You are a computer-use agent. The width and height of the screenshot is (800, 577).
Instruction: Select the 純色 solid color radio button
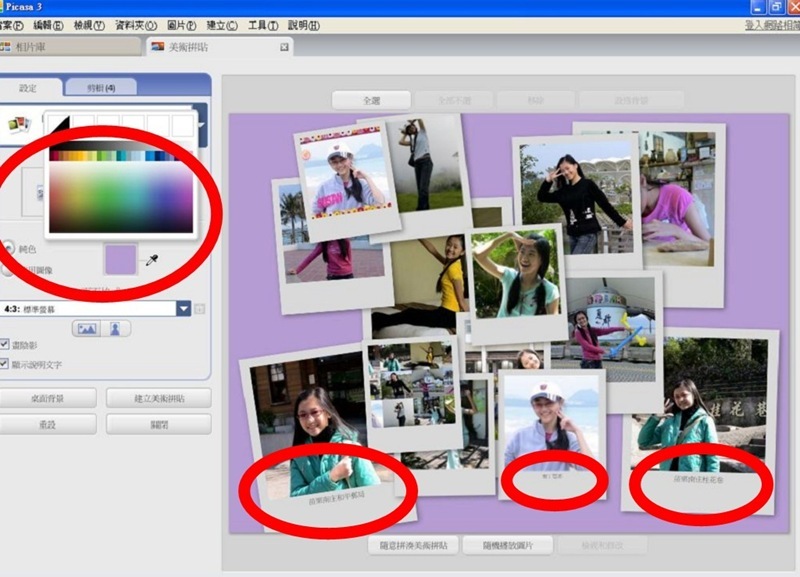(x=8, y=247)
